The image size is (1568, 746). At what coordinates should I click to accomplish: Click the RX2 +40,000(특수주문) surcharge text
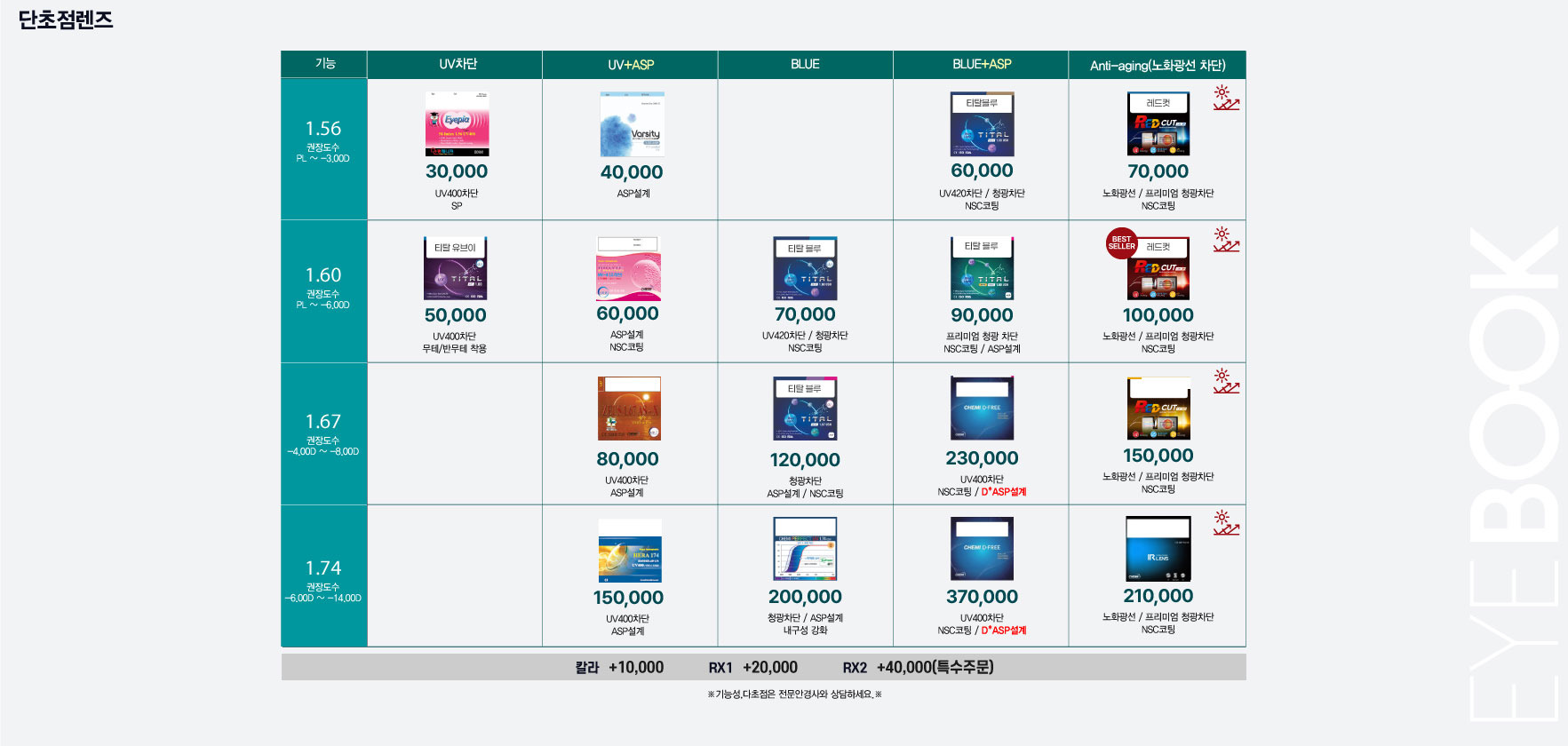pyautogui.click(x=918, y=667)
